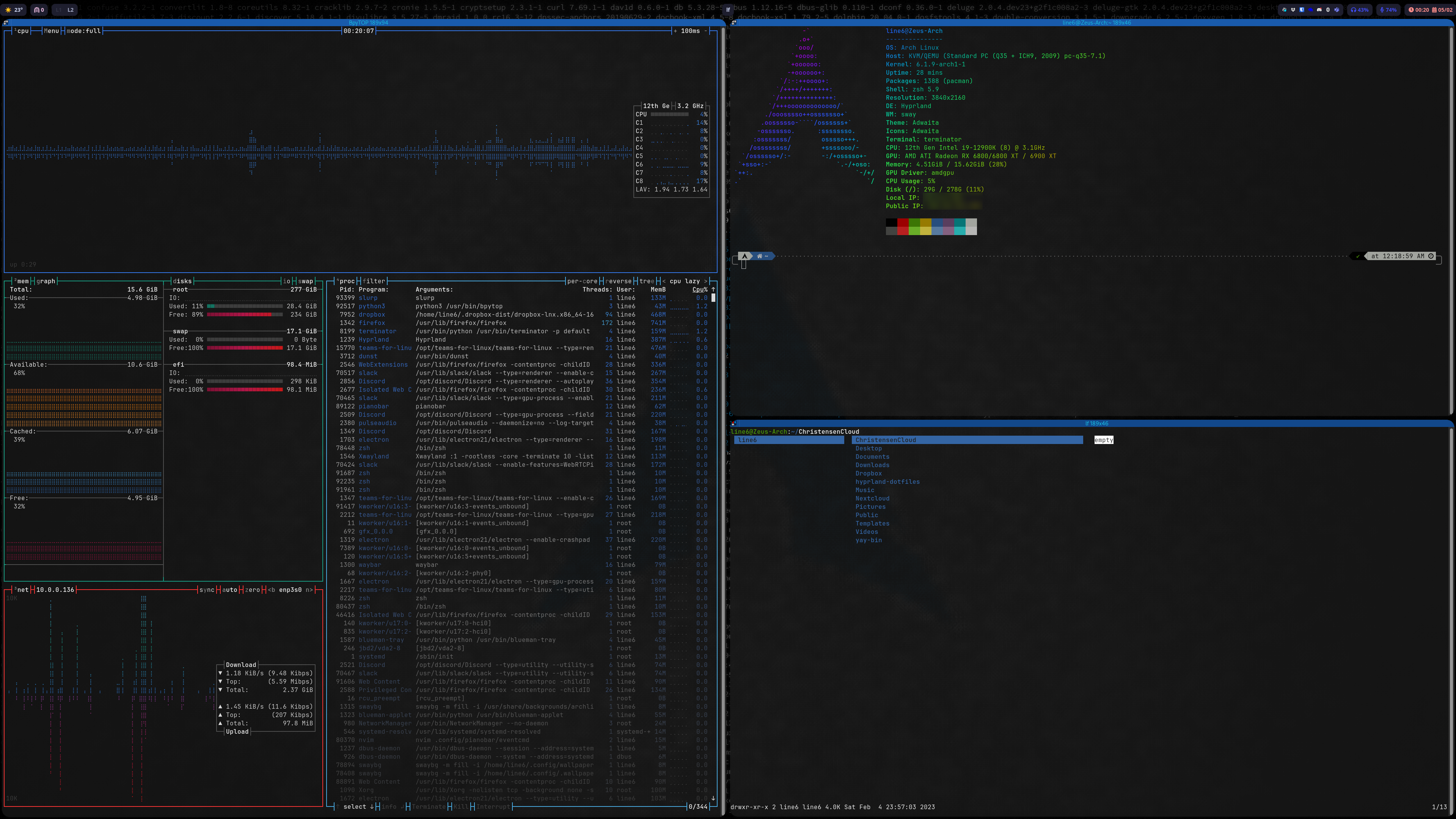
Task: Open the Bluetooth tray icon
Action: [x=1328, y=10]
